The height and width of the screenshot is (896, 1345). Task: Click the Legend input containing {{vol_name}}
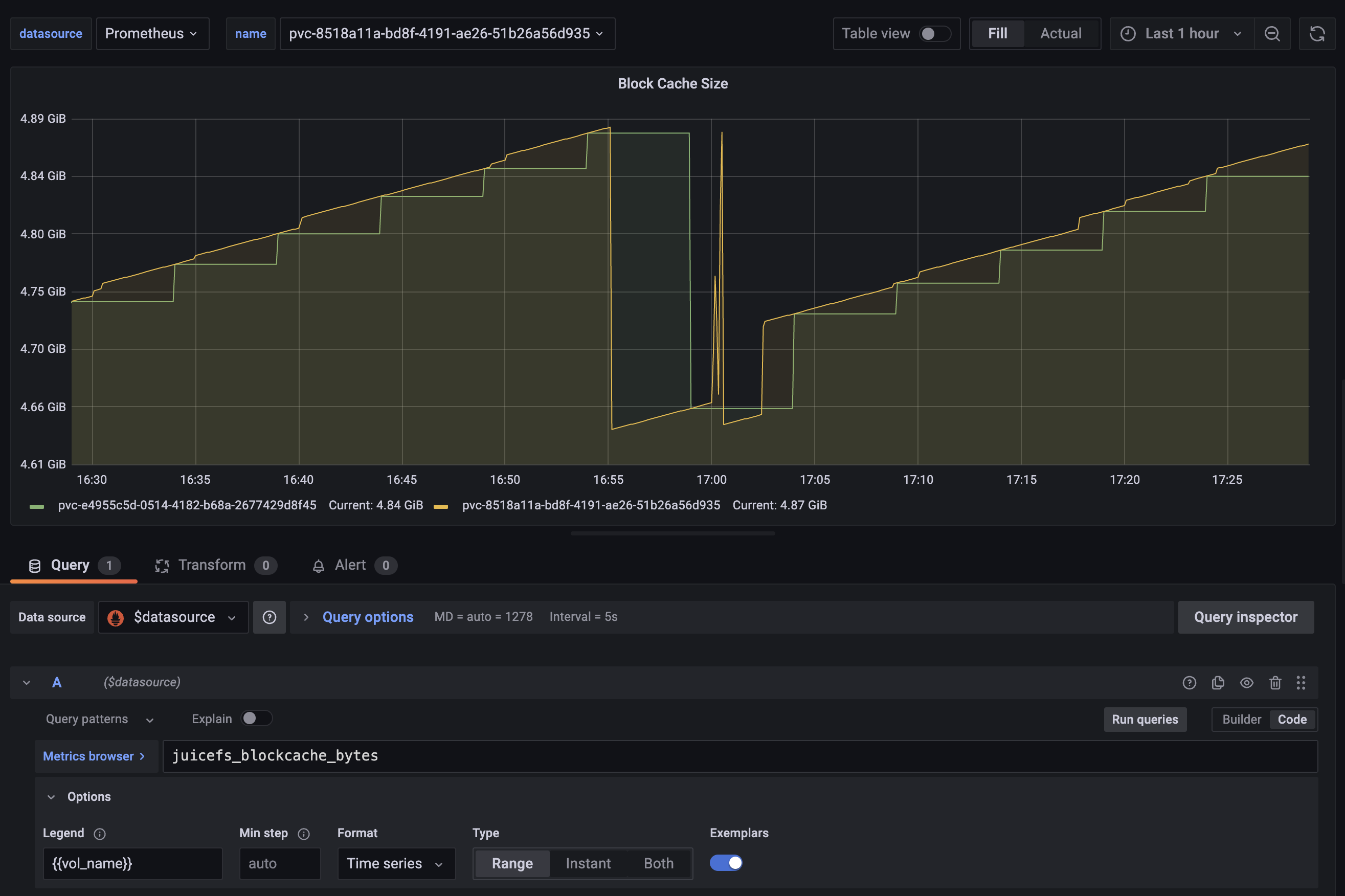pos(132,863)
